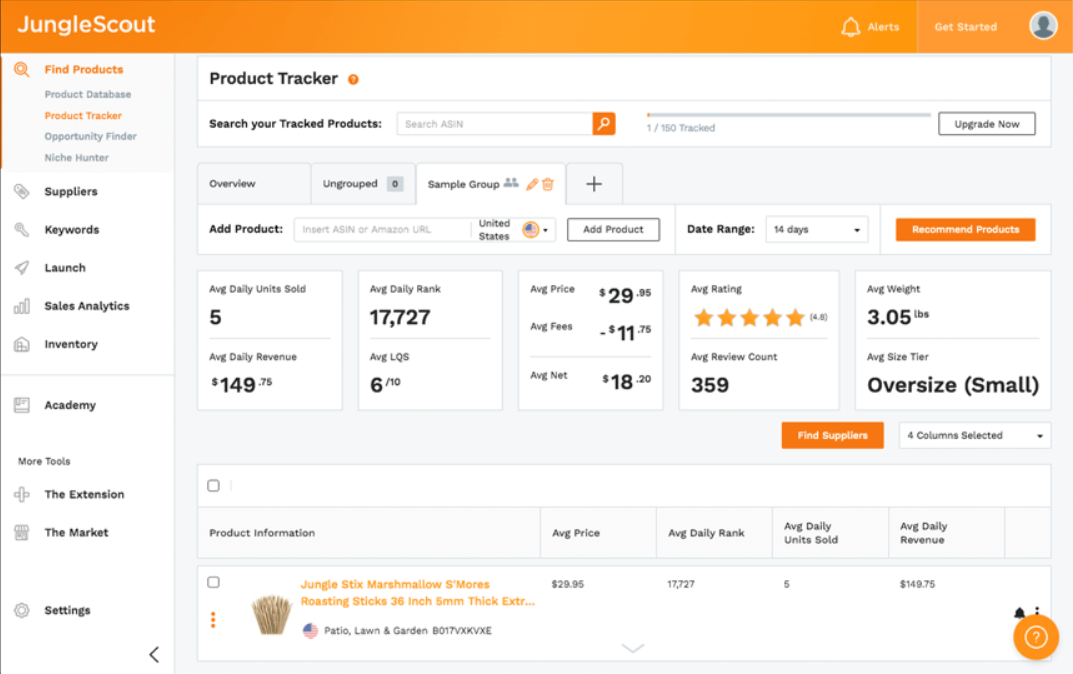Screen dimensions: 1073x674
Task: Click the Find Products magnifier icon
Action: point(22,69)
